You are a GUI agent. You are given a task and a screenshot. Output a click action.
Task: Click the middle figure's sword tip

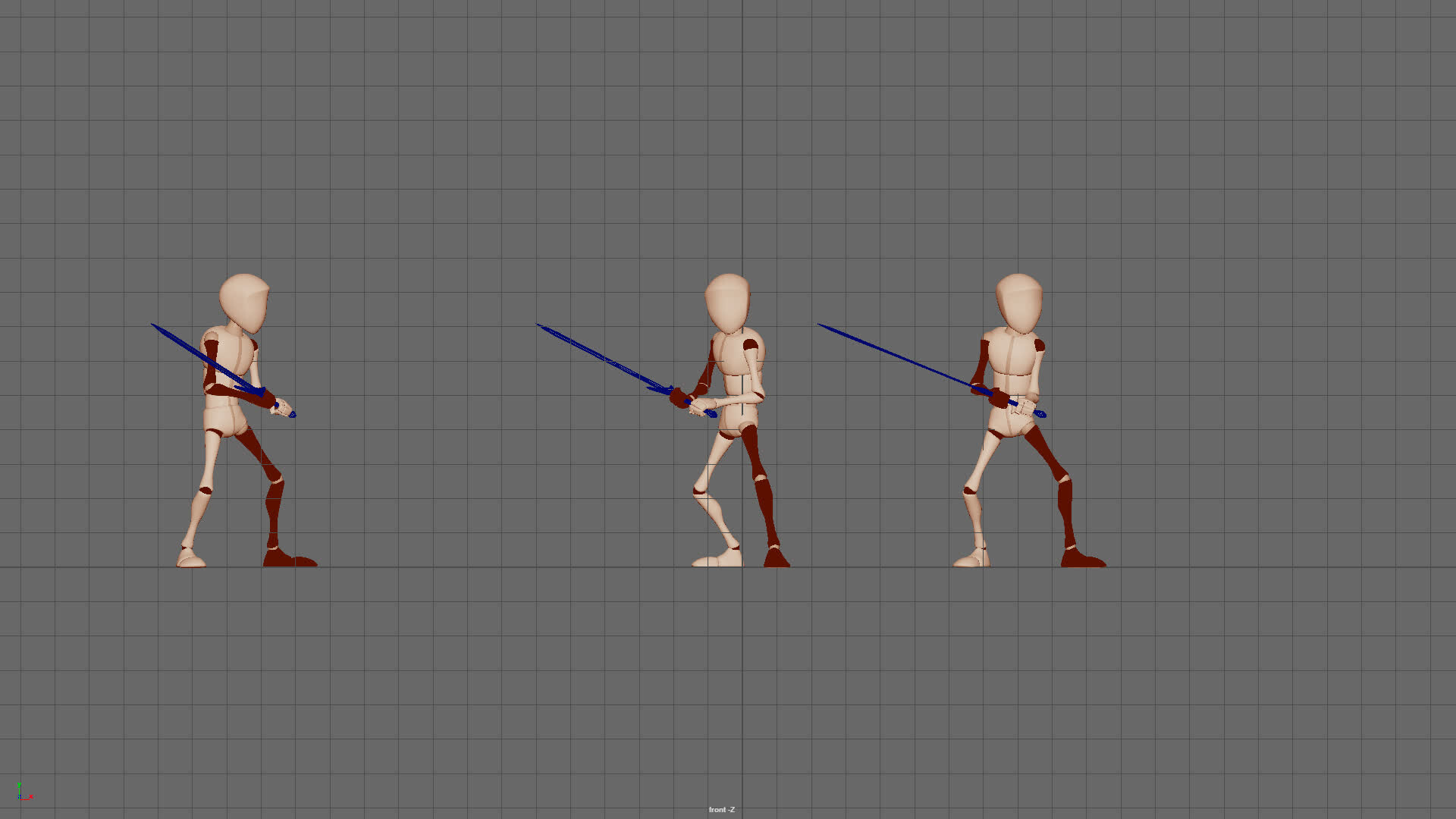[x=539, y=325]
